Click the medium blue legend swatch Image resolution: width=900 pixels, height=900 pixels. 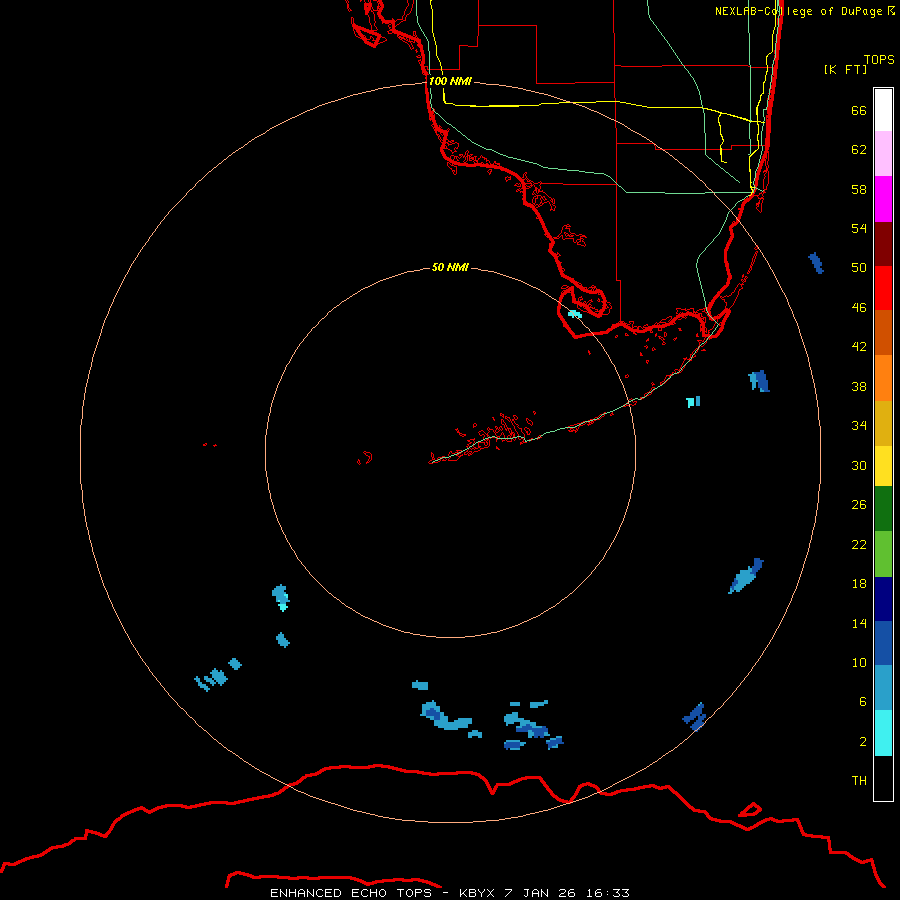(x=883, y=643)
